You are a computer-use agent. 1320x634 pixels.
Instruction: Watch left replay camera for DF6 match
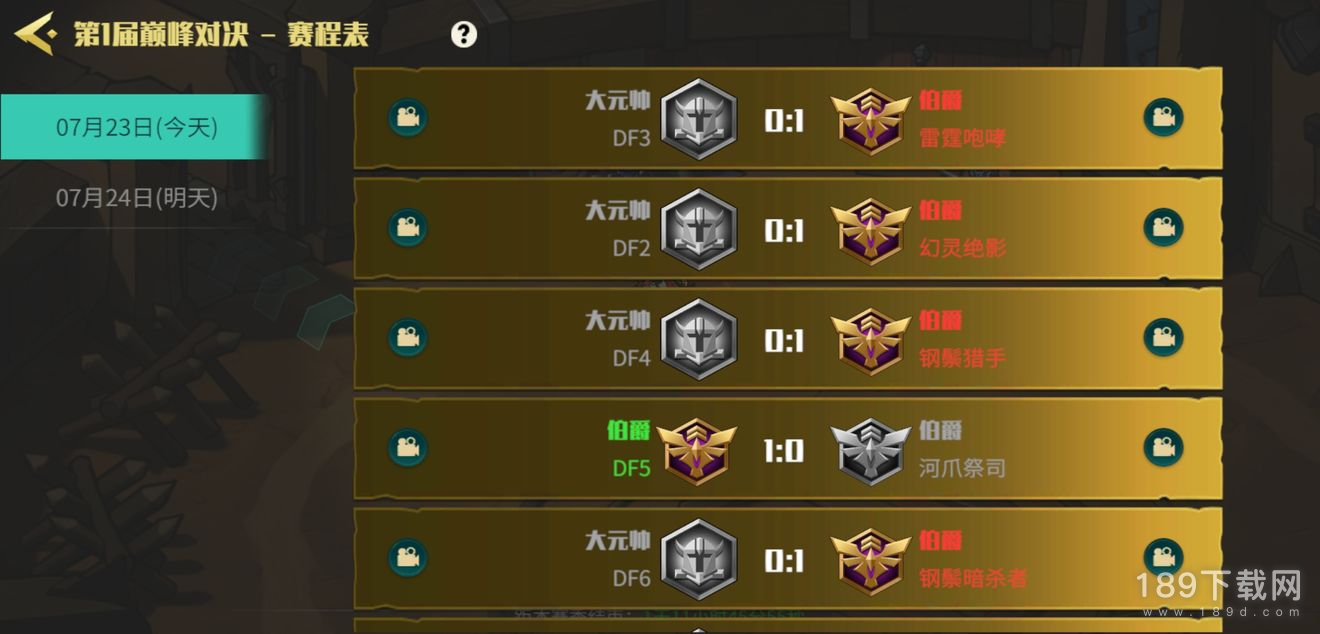tap(407, 558)
